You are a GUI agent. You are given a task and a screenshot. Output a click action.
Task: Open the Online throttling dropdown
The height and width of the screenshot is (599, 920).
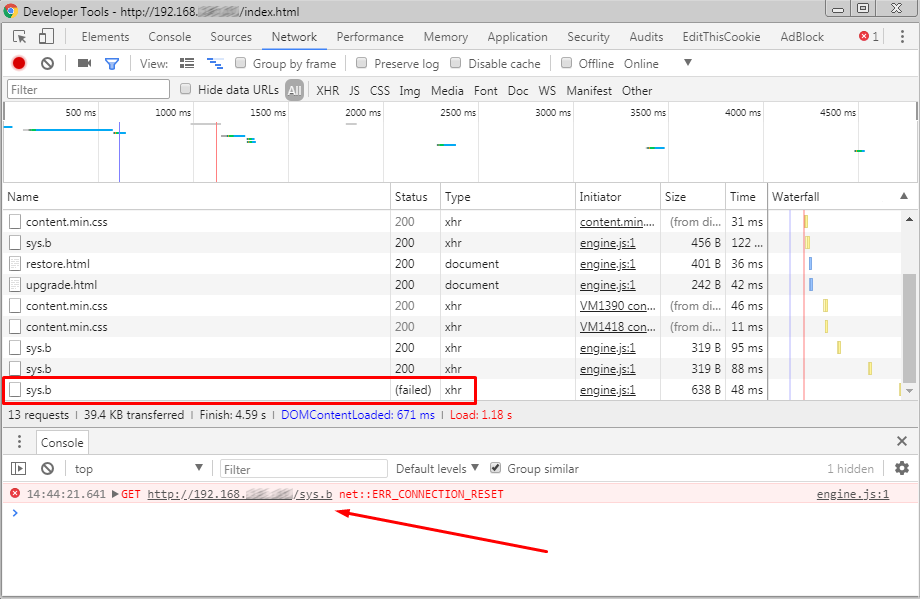650,63
